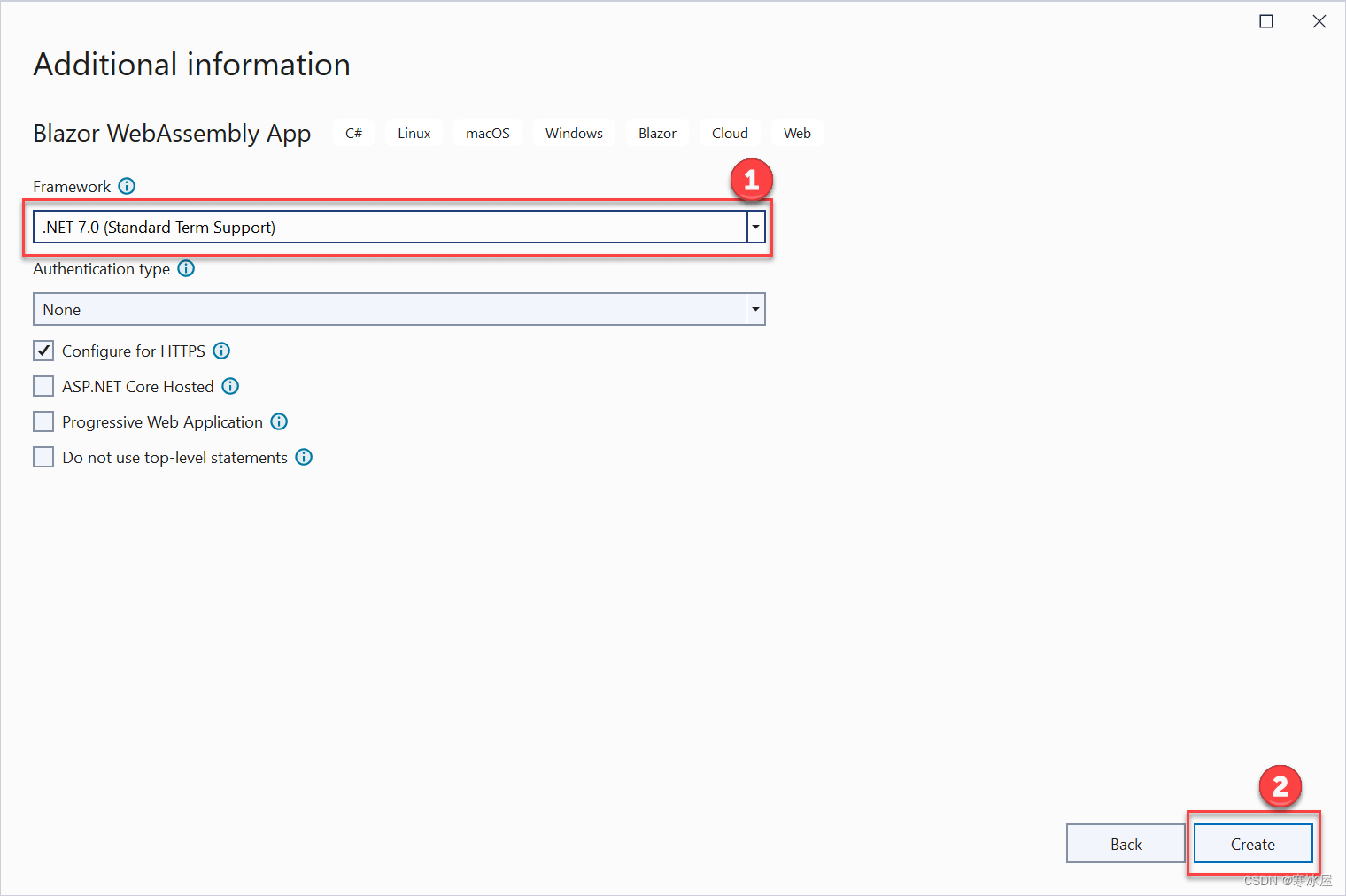Open the Framework info tooltip icon

127,186
